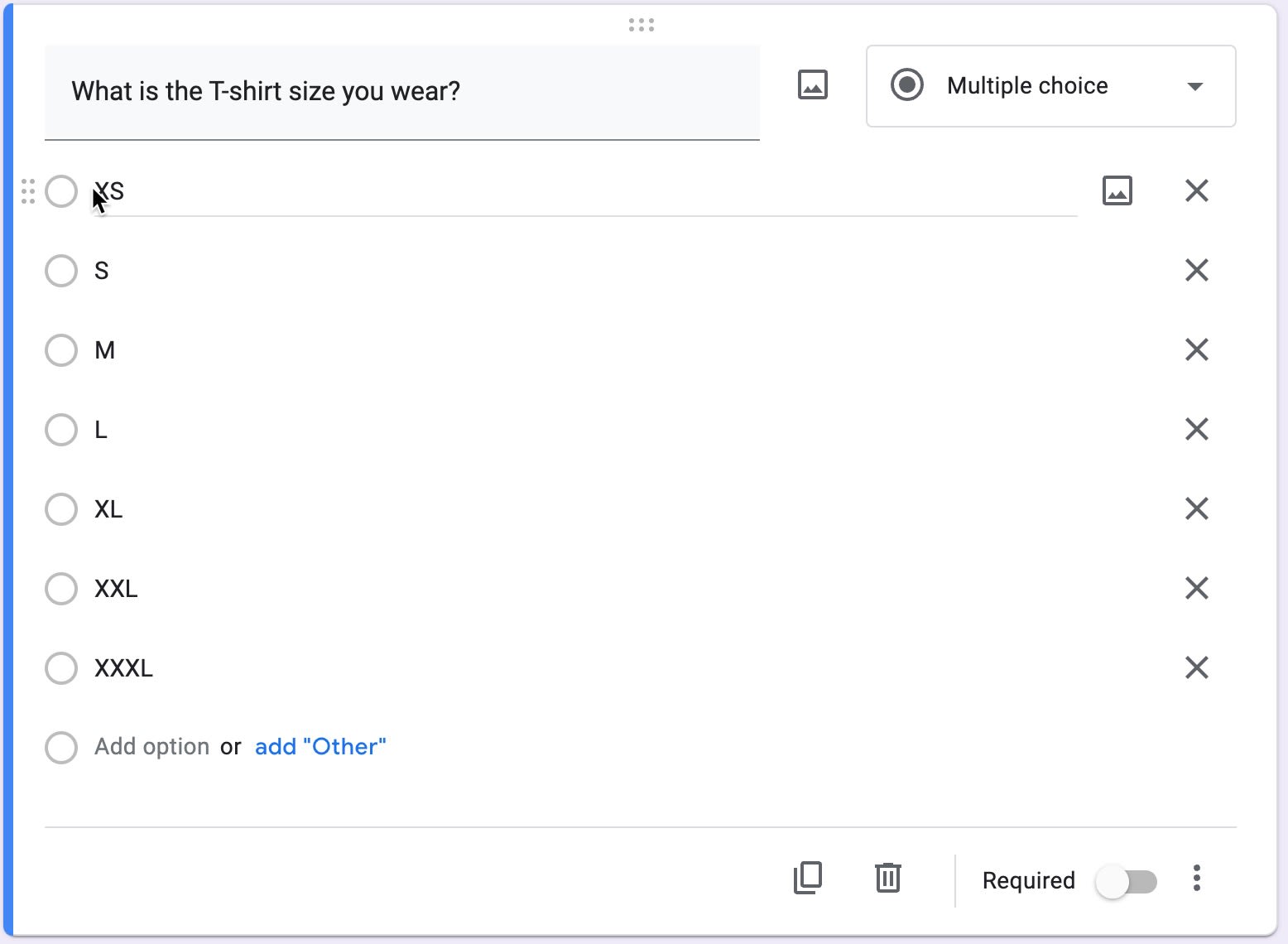The image size is (1288, 944).
Task: Remove the S option
Action: click(x=1196, y=270)
